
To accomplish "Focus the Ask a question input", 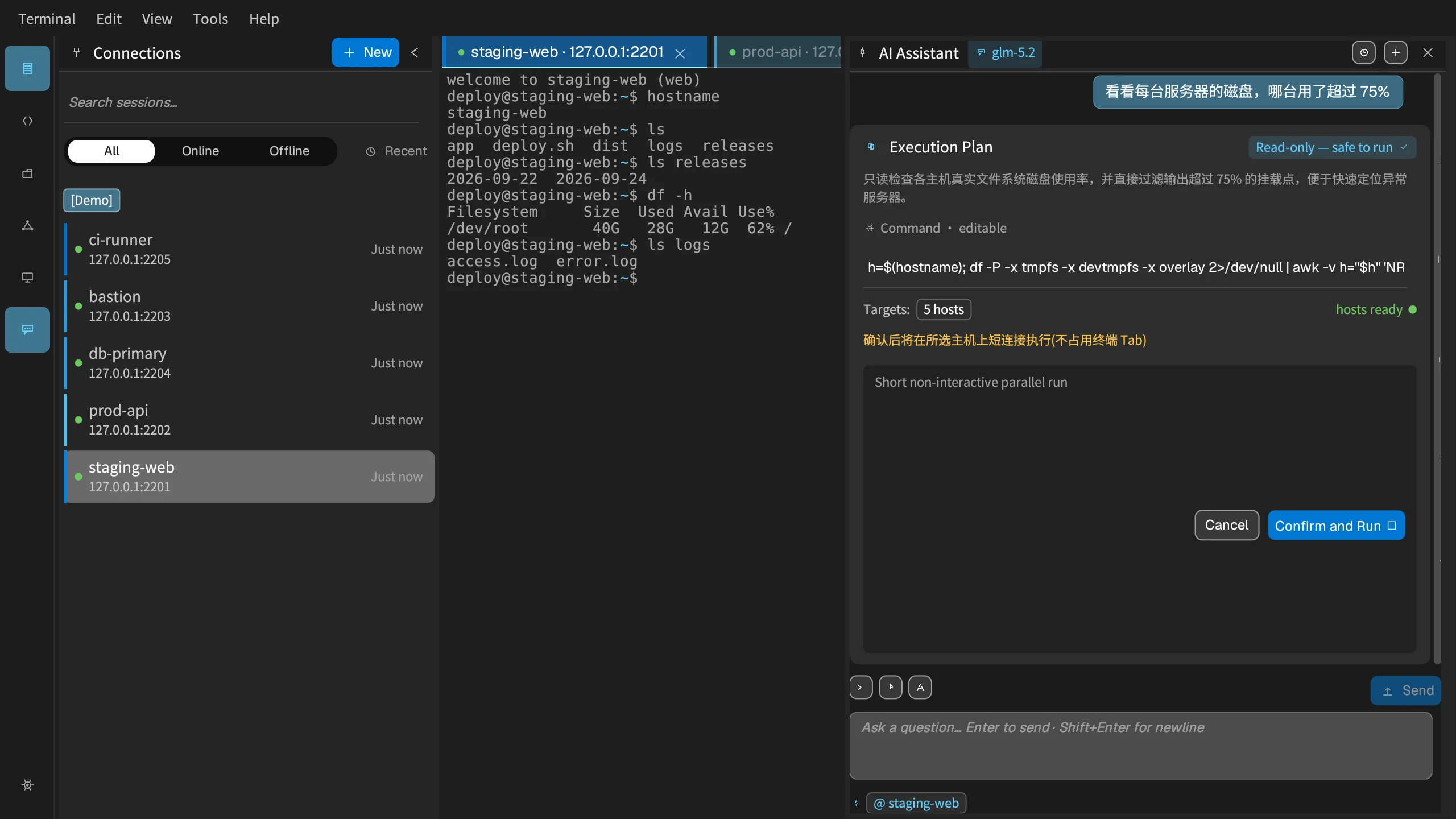I will tap(1141, 745).
